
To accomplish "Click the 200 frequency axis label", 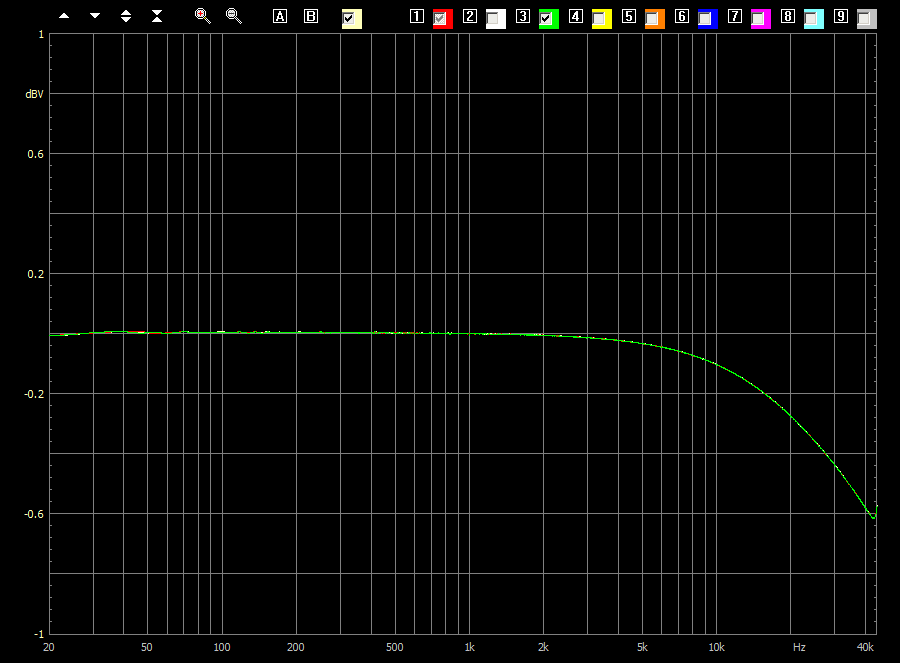I will [296, 647].
